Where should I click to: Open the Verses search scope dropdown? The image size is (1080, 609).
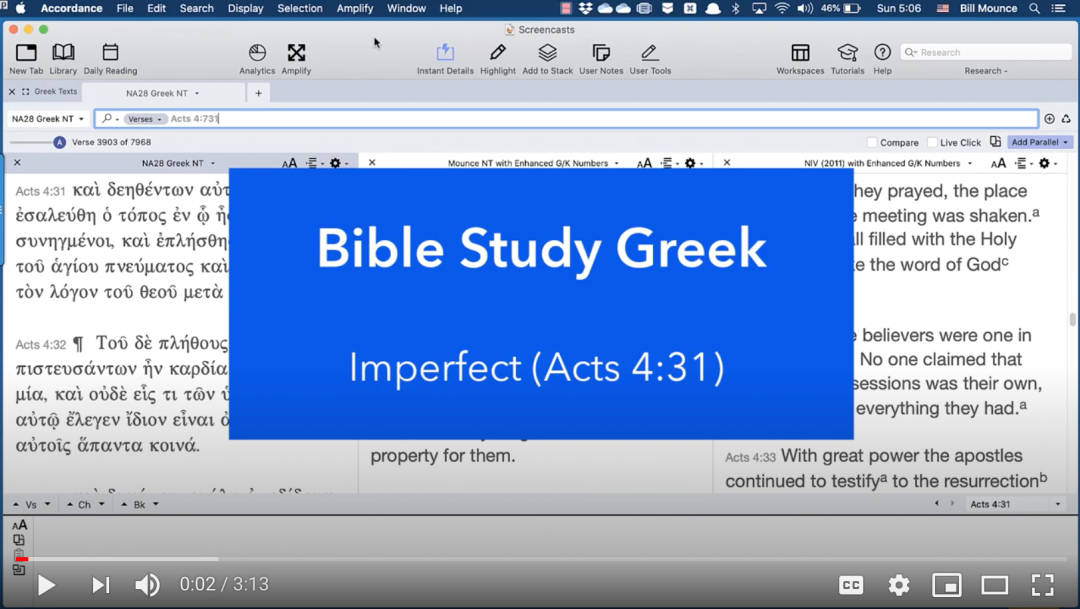point(144,119)
